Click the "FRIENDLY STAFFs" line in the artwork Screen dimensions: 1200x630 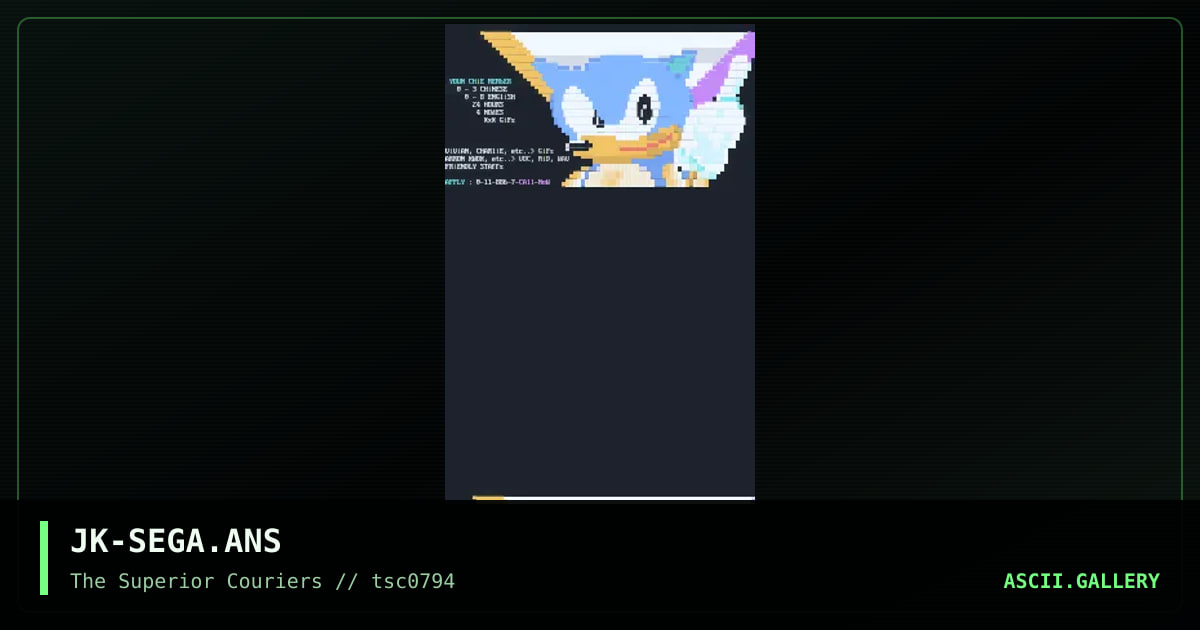[x=474, y=166]
